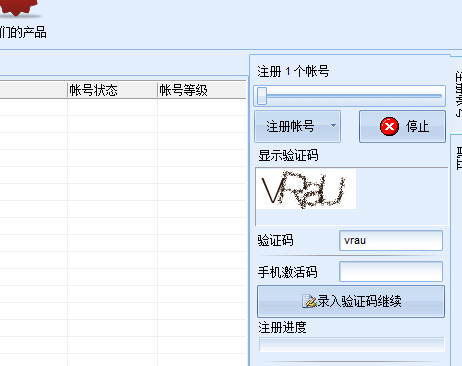Click the 们的产品 caption under the logo
Viewport: 462px width, 366px height.
point(23,33)
